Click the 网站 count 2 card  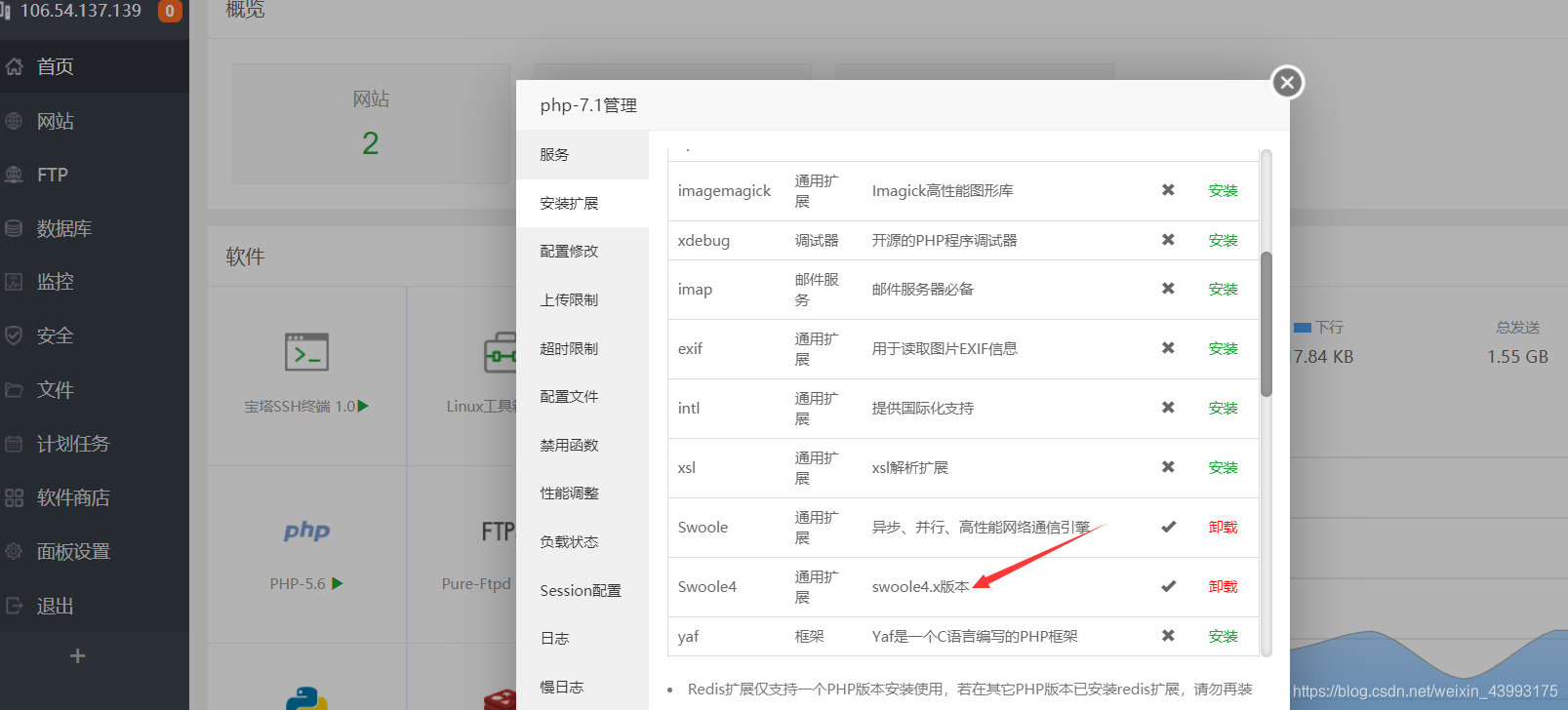pos(371,124)
